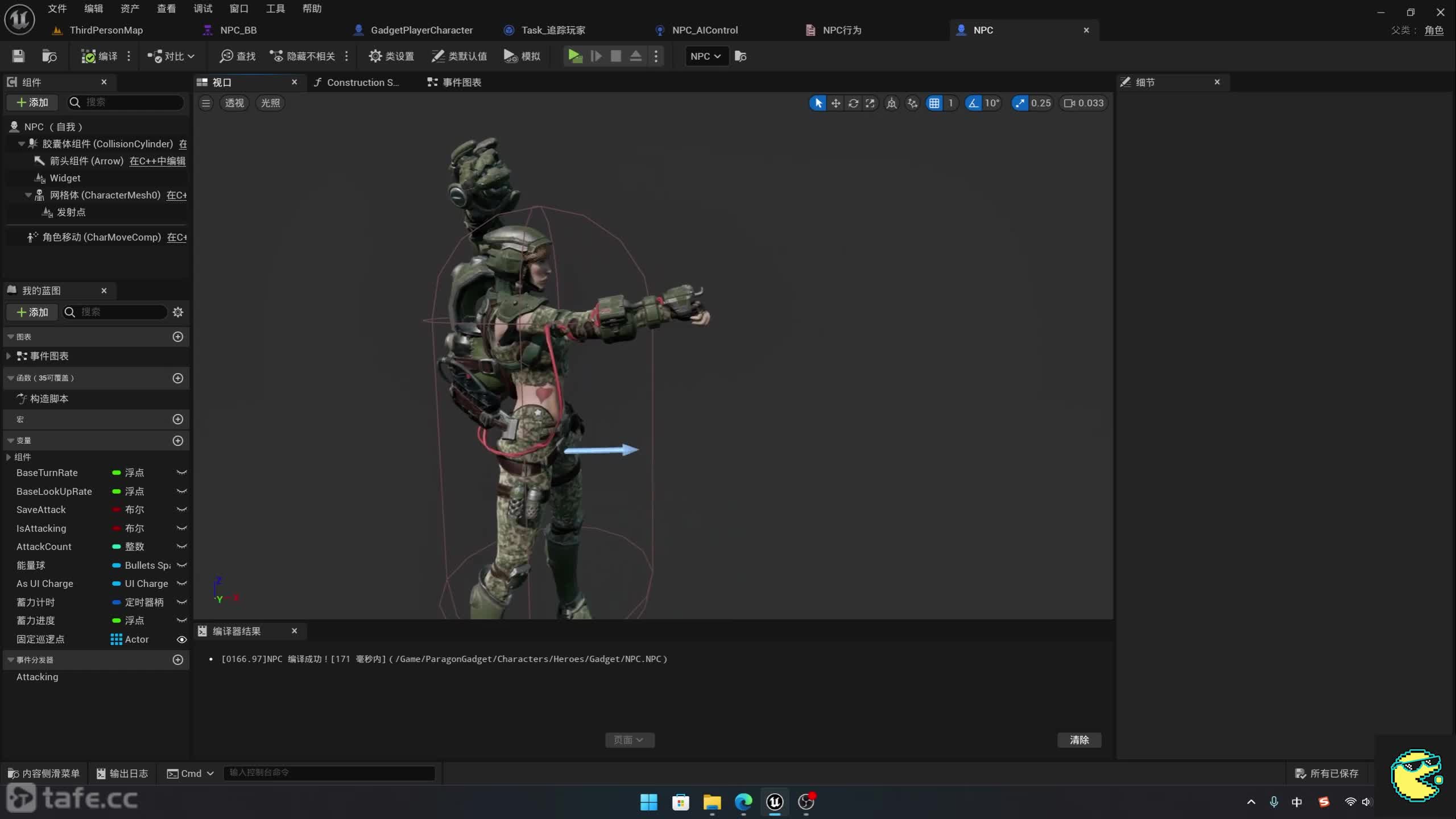1456x819 pixels.
Task: Click the green Play button
Action: pos(575,56)
